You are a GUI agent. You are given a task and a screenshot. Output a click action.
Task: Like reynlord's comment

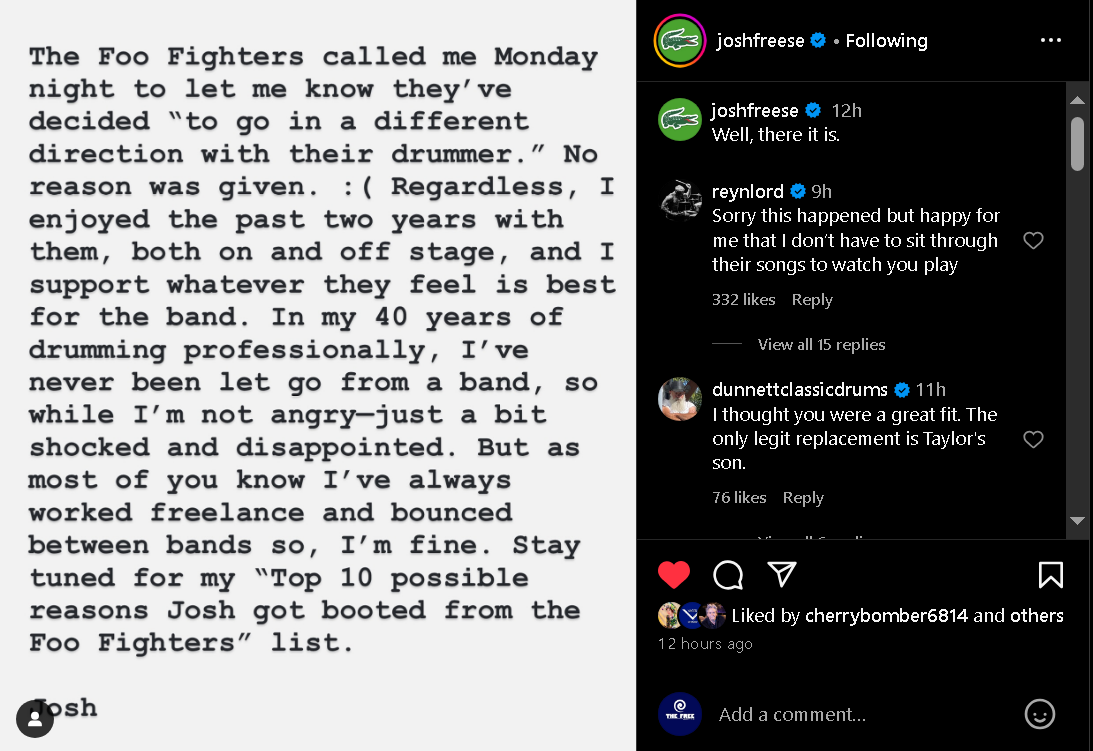tap(1033, 241)
